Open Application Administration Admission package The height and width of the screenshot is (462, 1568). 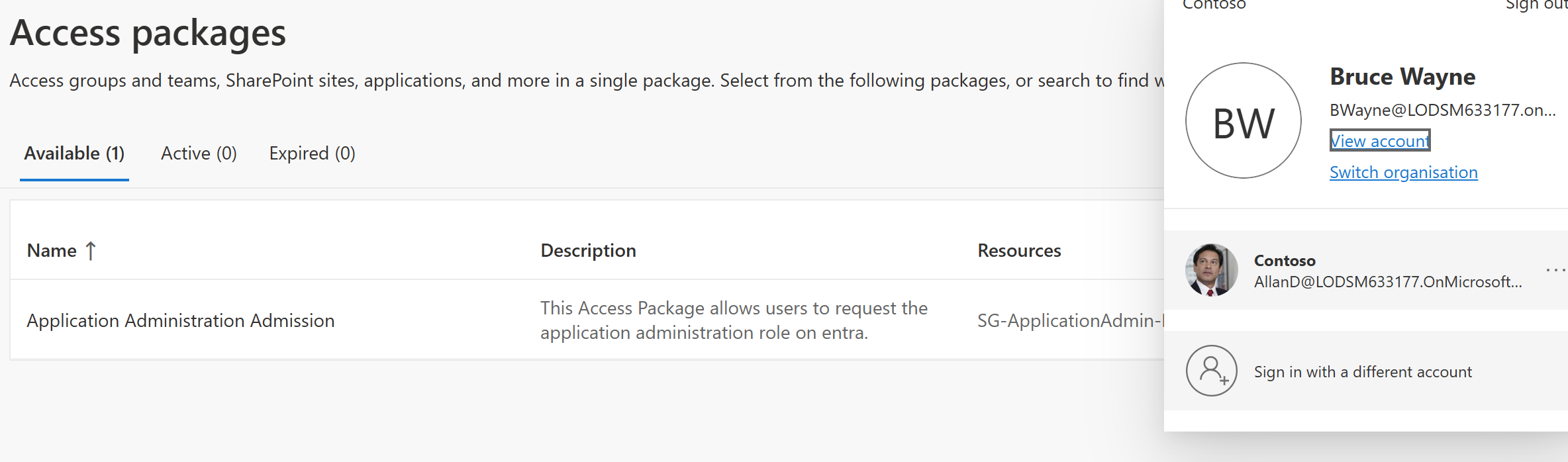pyautogui.click(x=180, y=321)
